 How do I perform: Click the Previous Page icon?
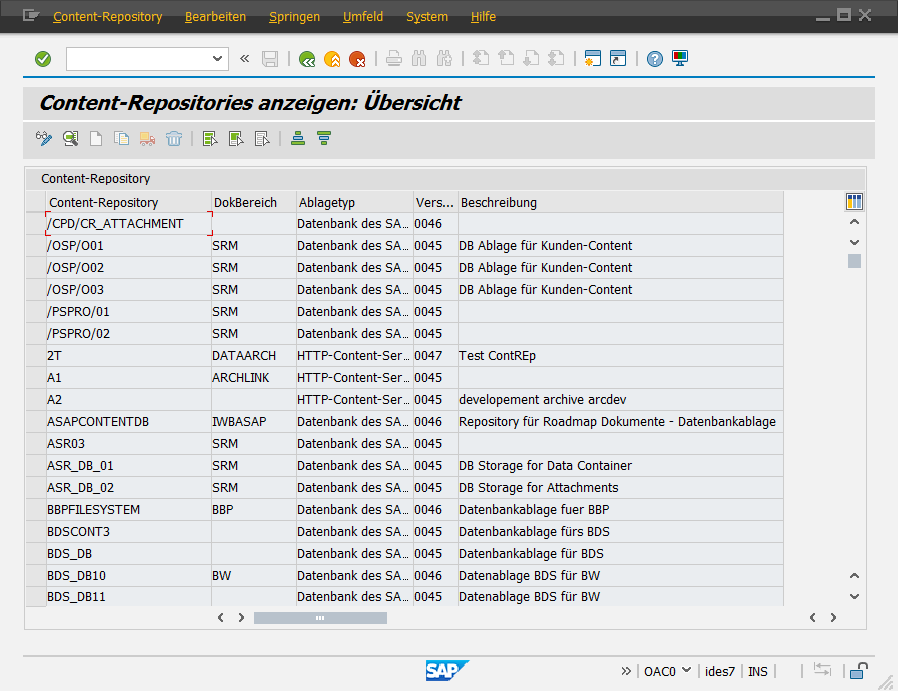pos(506,58)
